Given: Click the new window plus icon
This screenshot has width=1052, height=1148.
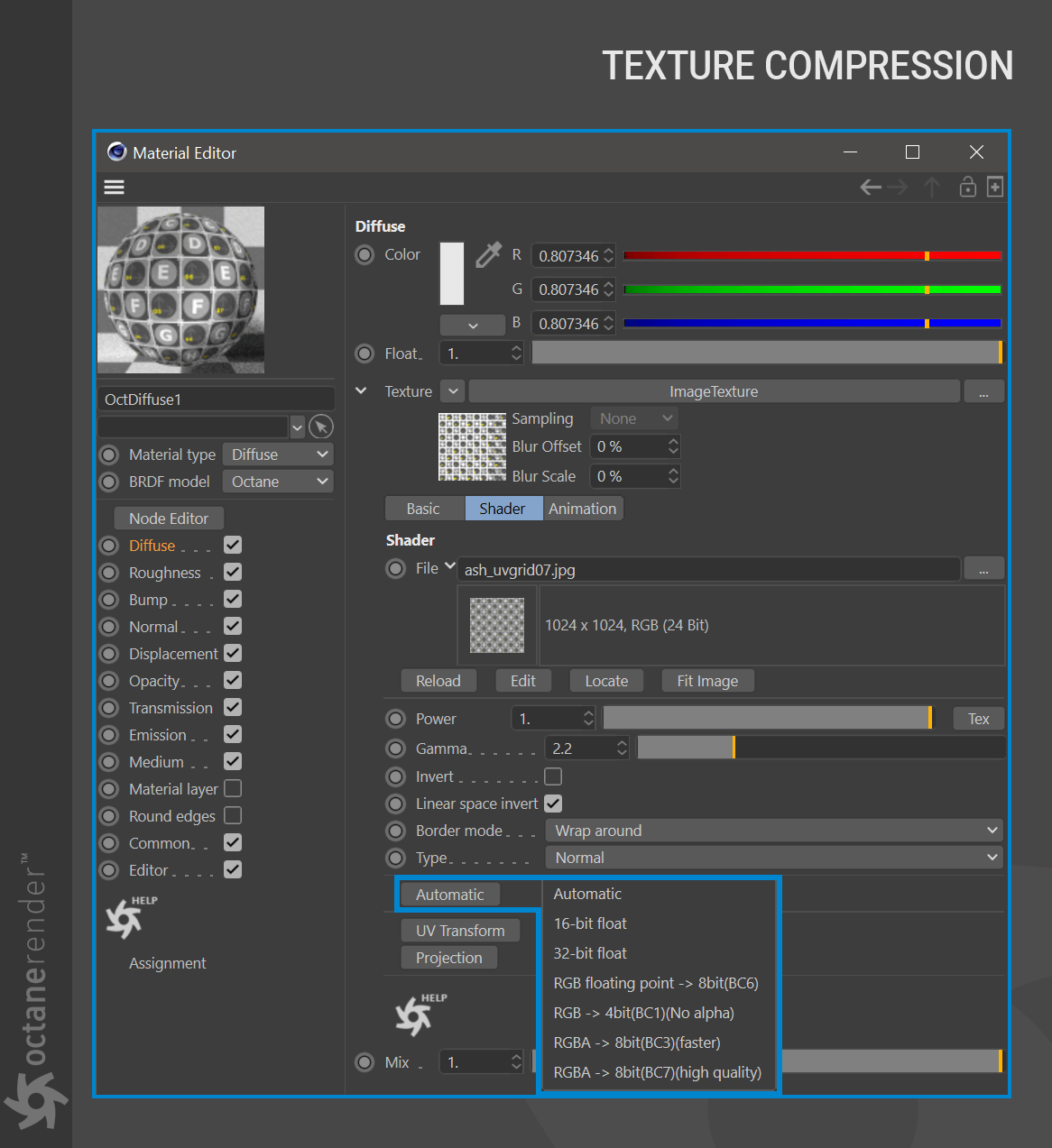Looking at the screenshot, I should click(x=994, y=187).
